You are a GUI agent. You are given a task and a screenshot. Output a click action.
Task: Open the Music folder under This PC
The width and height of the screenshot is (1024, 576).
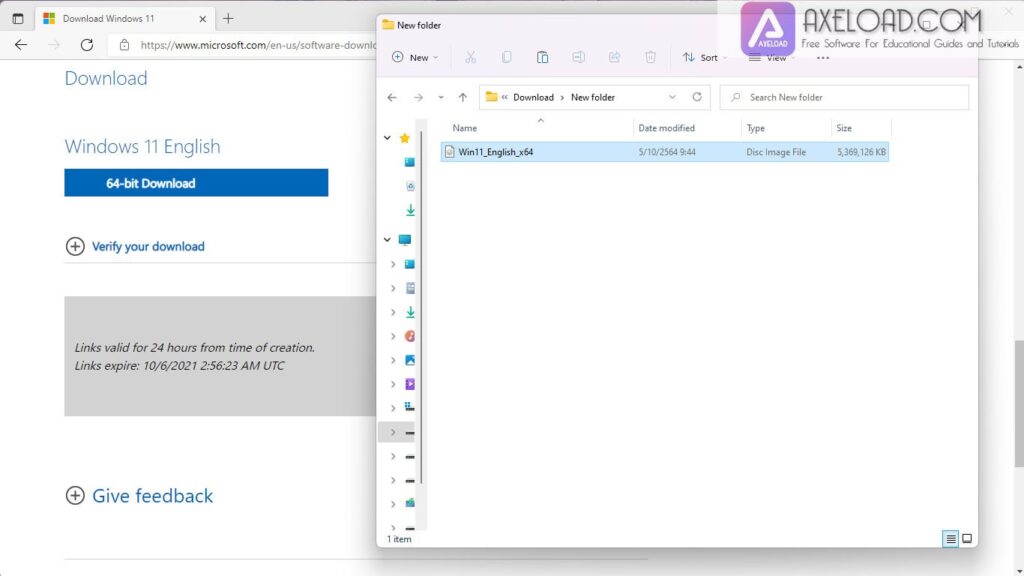[x=410, y=336]
